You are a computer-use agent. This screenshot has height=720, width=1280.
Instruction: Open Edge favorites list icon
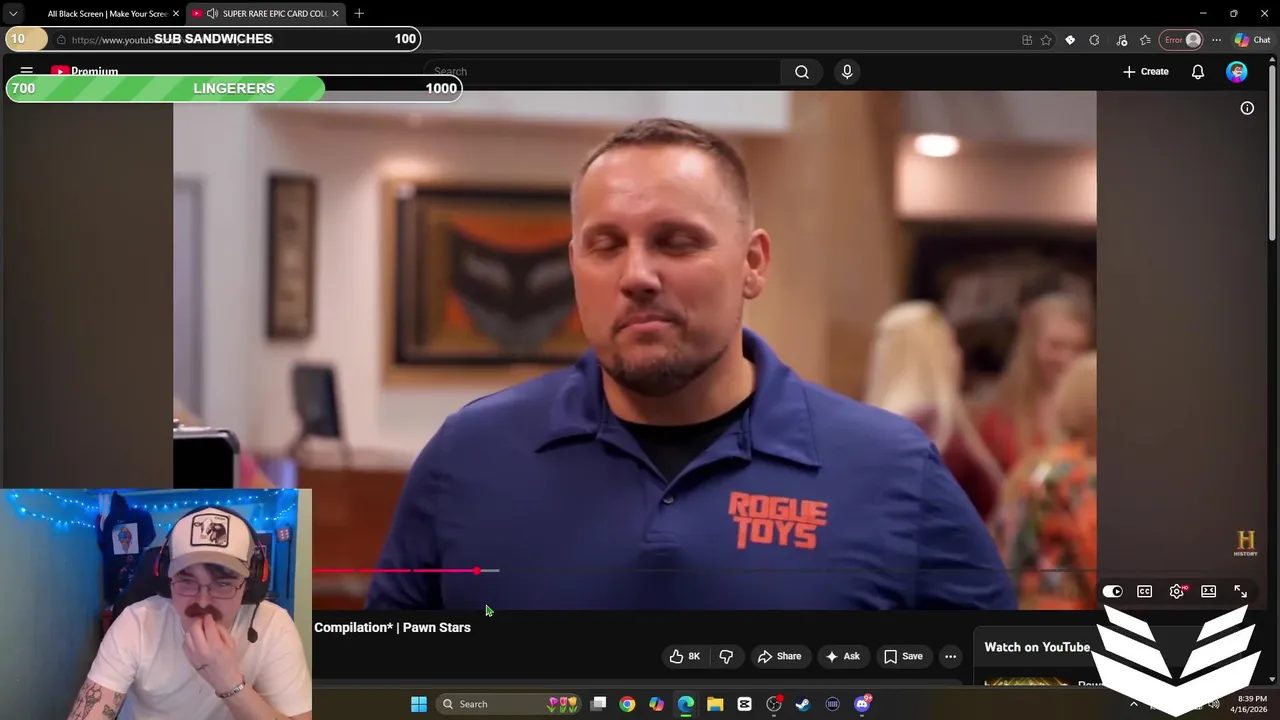pyautogui.click(x=1146, y=40)
